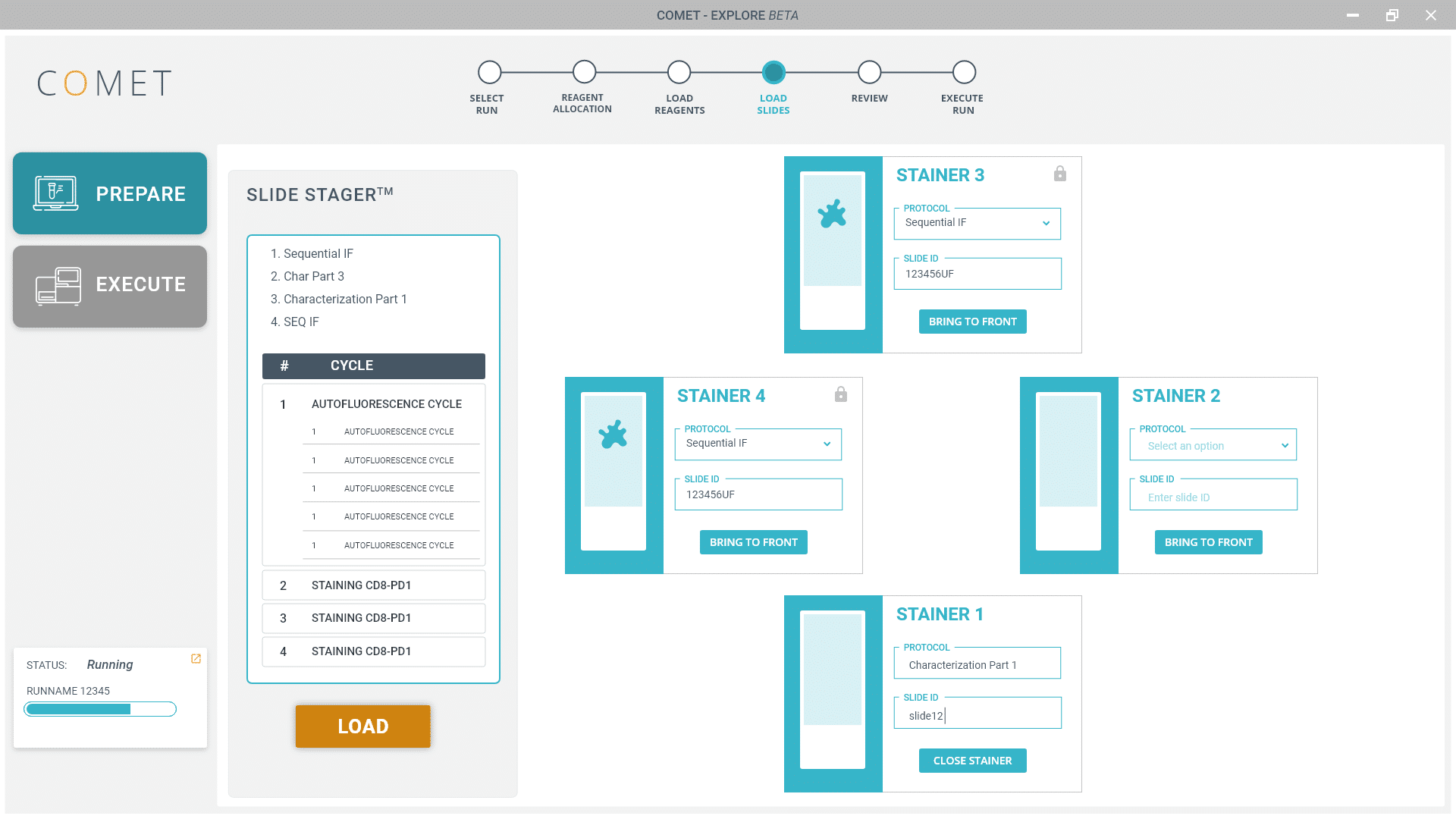The height and width of the screenshot is (819, 1456).
Task: Click the Stainer 3 lock icon
Action: click(1059, 174)
